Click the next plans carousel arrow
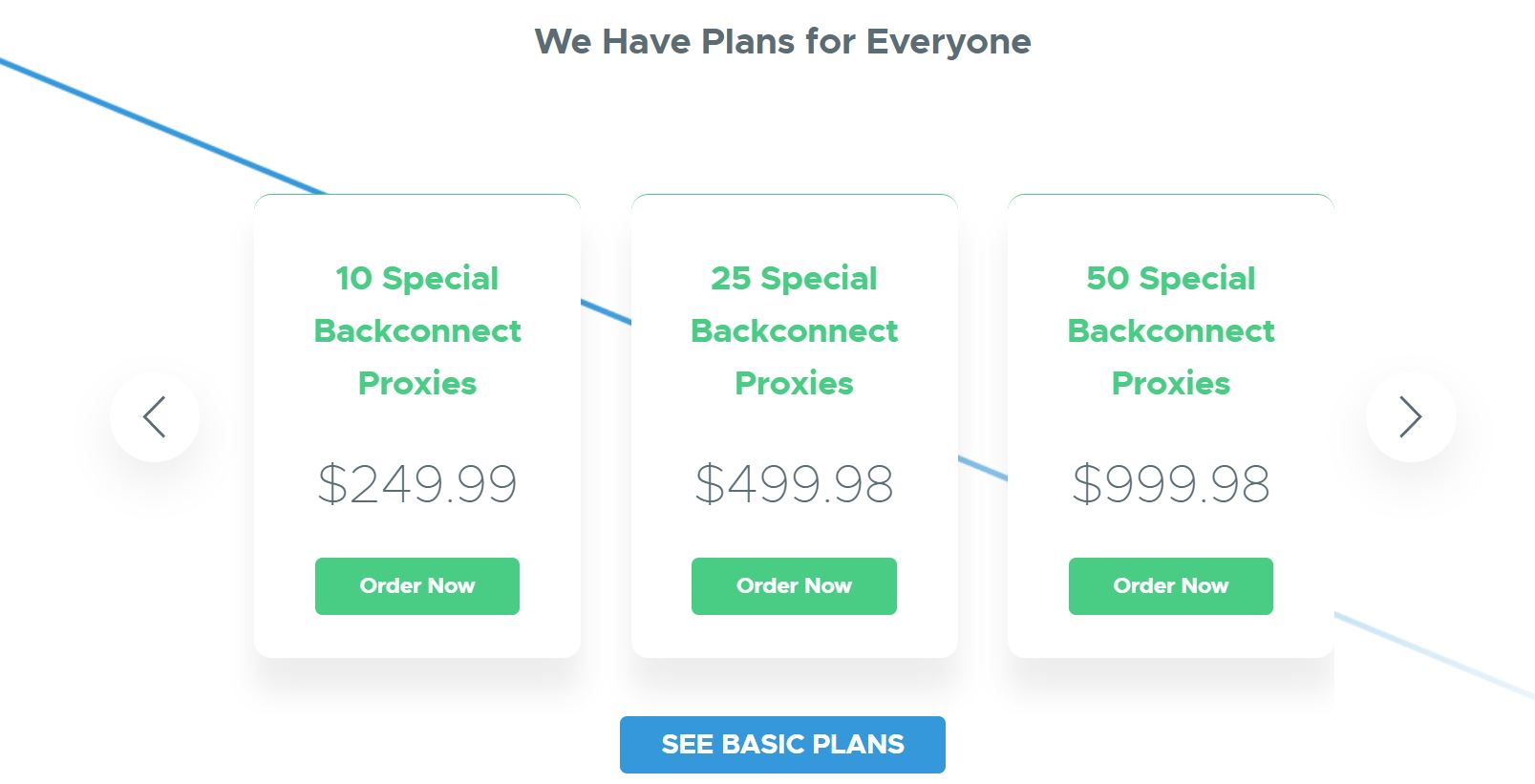This screenshot has width=1535, height=784. coord(1410,416)
